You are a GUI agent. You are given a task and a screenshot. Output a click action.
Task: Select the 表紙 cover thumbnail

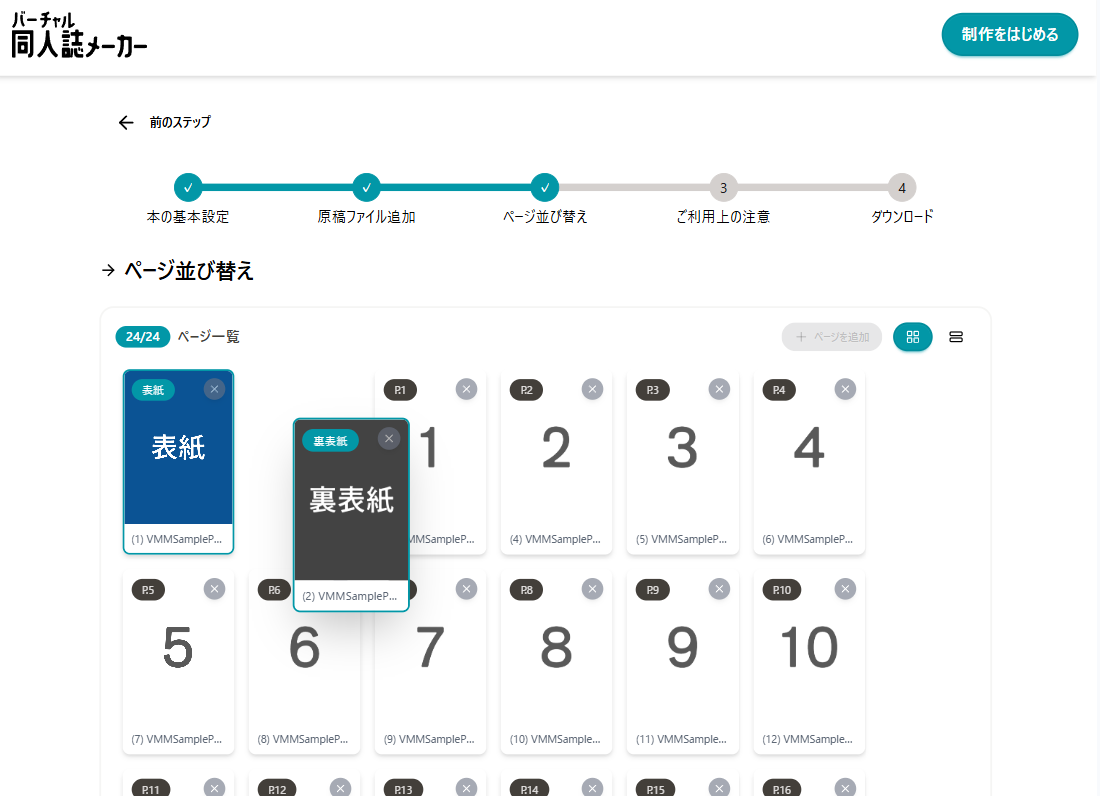178,461
